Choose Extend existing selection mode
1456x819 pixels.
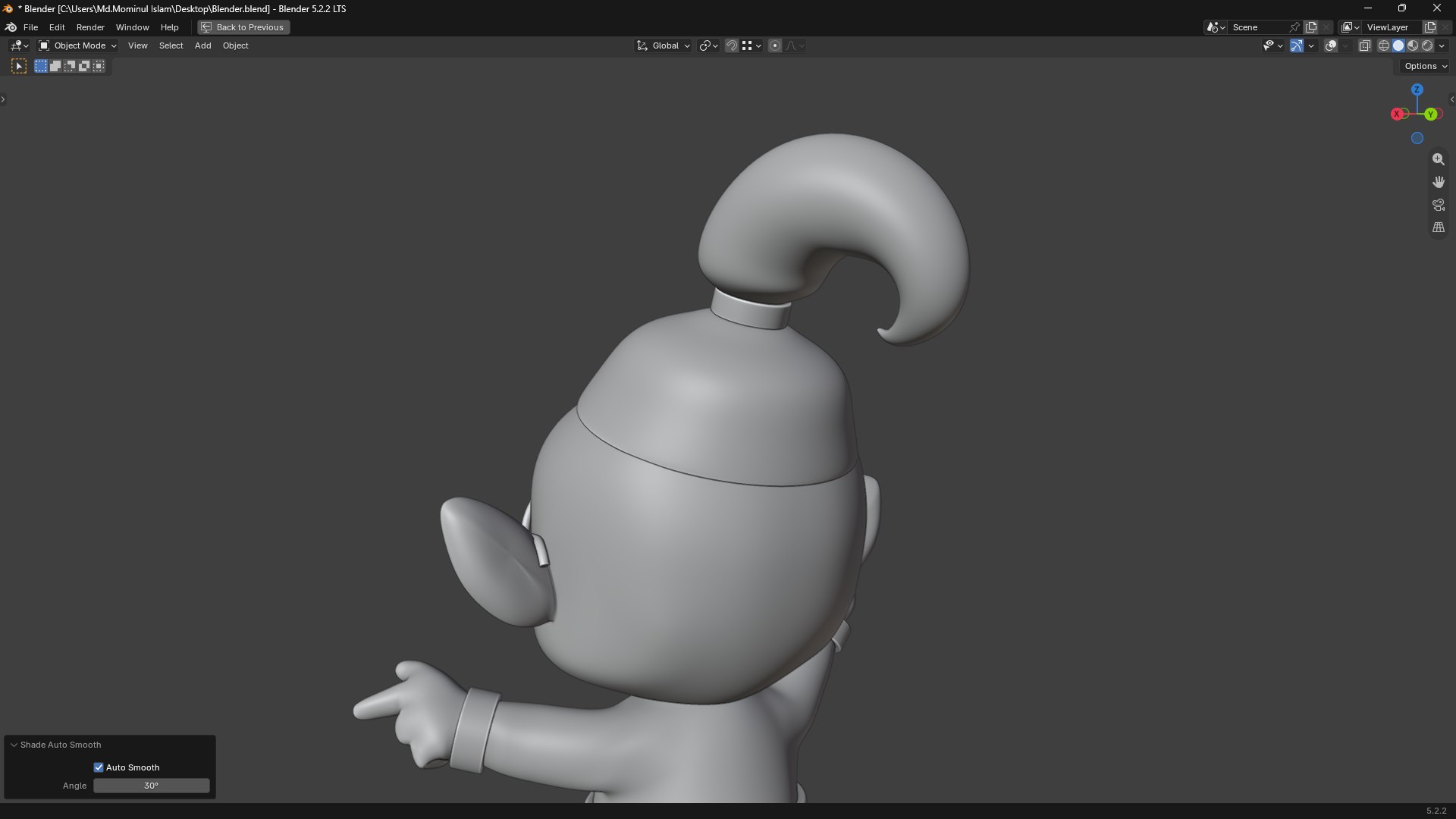click(x=55, y=66)
